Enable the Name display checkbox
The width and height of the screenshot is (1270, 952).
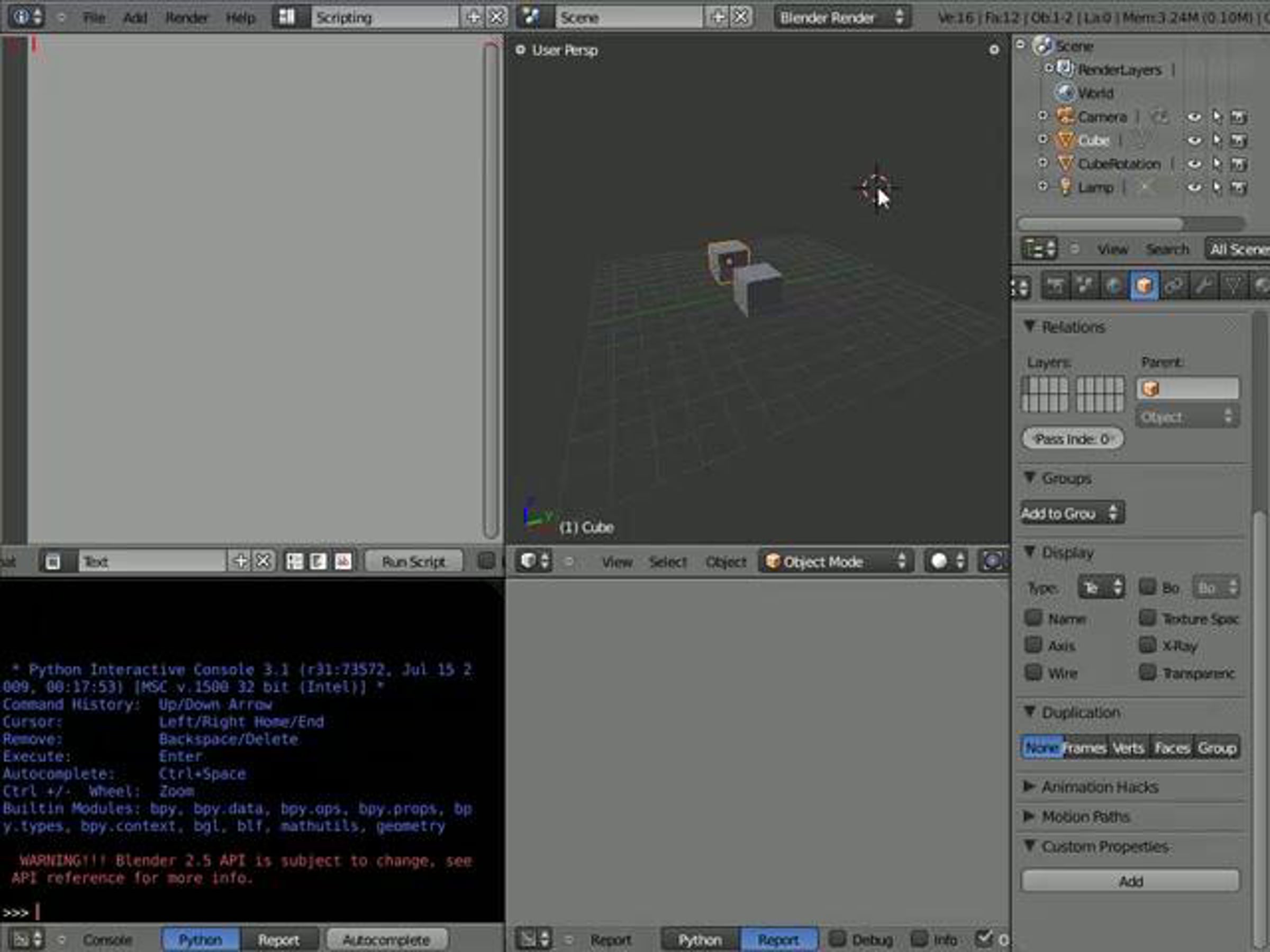[x=1033, y=618]
